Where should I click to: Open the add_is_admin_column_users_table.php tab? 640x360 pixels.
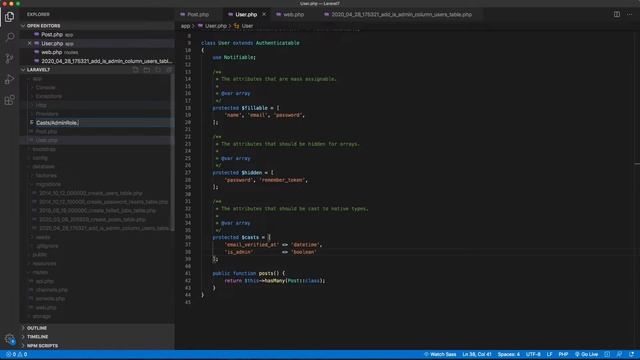click(x=401, y=14)
